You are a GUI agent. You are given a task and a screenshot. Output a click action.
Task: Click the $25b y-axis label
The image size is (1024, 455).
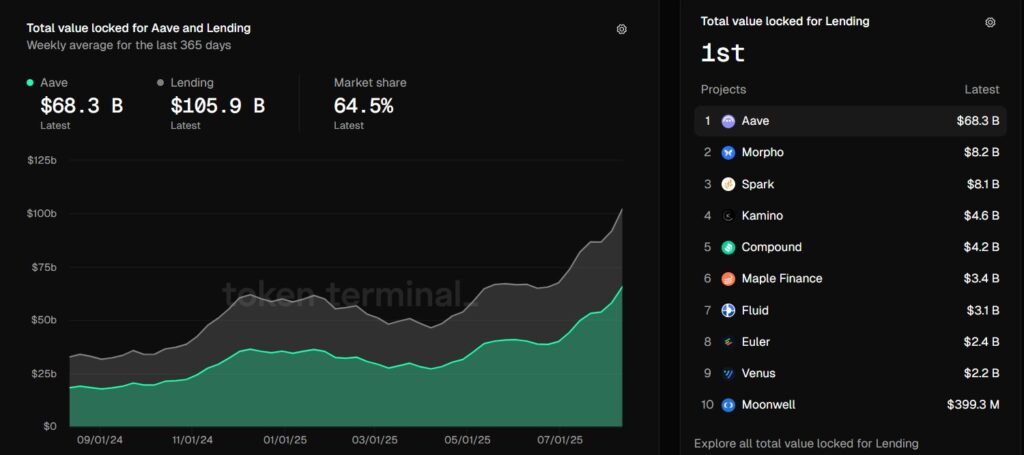tap(44, 373)
